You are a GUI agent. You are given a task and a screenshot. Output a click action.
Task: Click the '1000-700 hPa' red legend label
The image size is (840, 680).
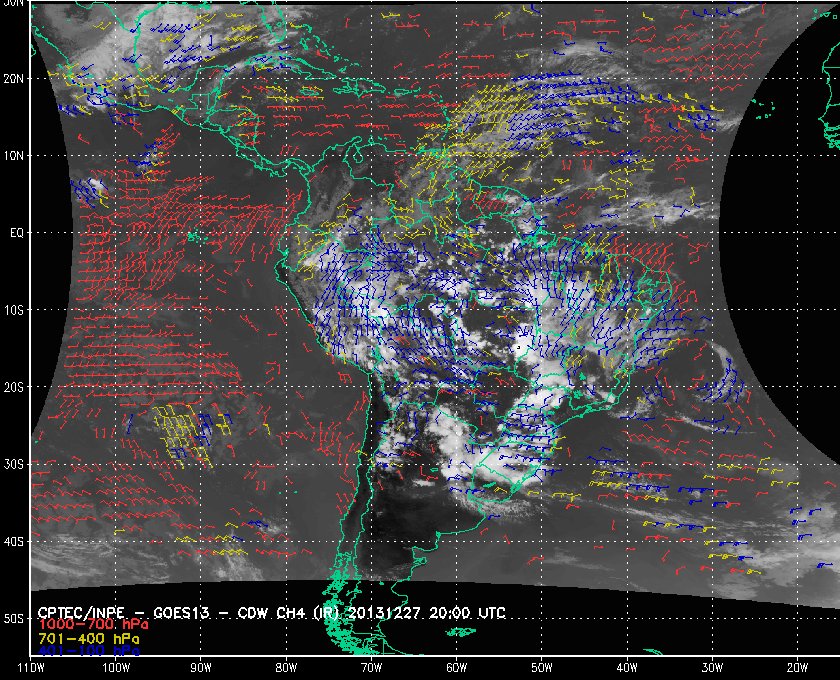tap(93, 625)
